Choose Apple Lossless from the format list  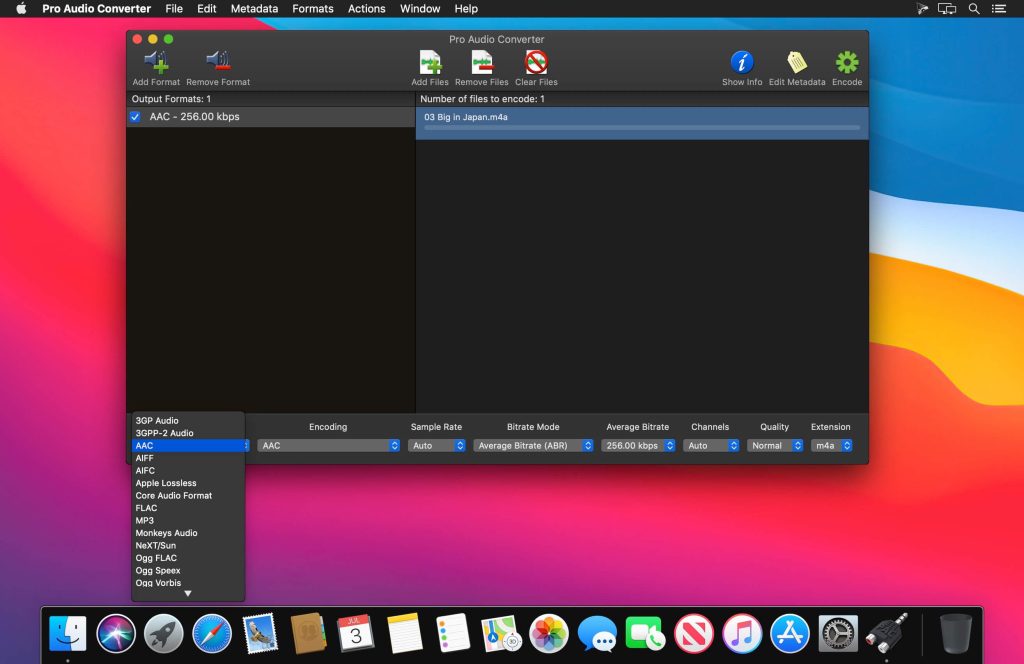[x=164, y=482]
